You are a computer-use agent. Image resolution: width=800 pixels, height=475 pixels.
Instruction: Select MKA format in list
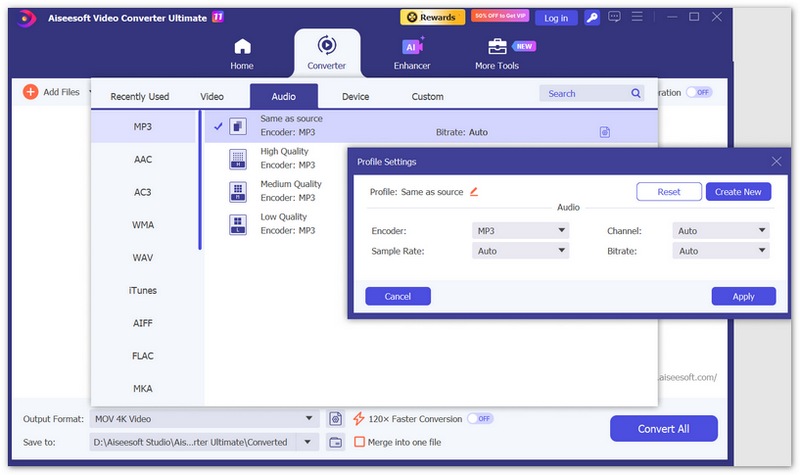[143, 388]
